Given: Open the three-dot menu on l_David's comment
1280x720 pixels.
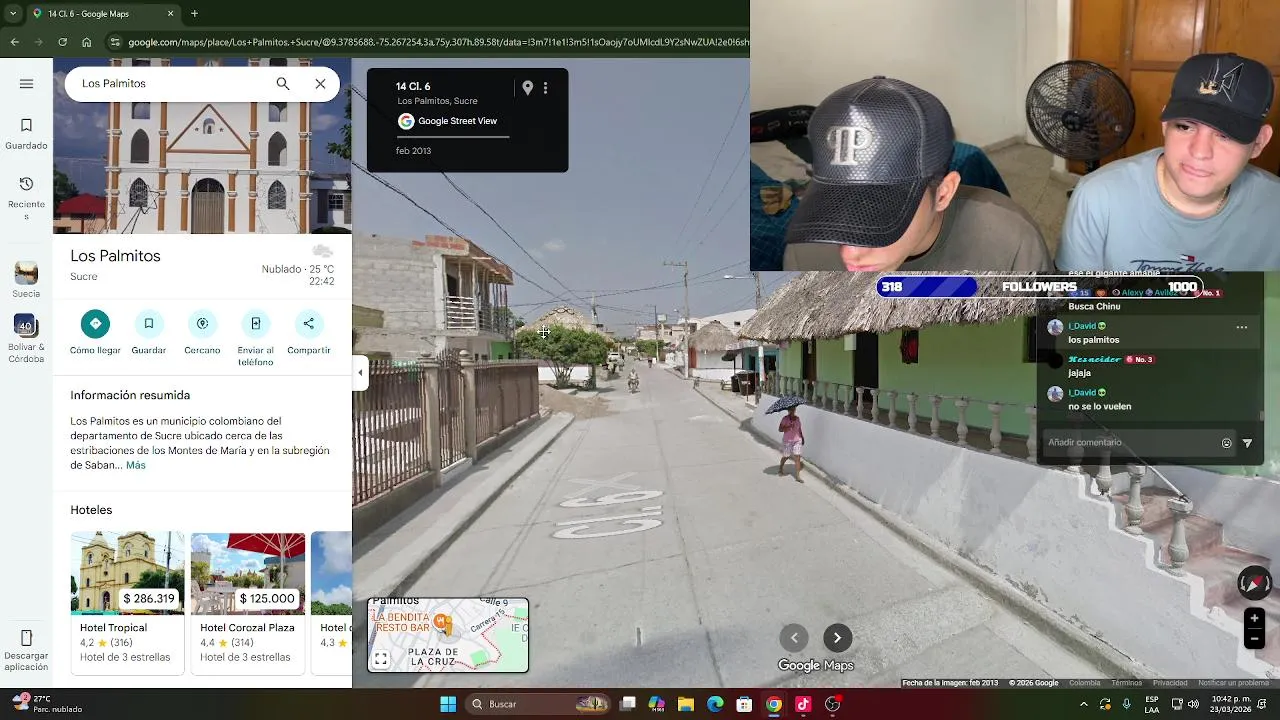Looking at the screenshot, I should click(1241, 327).
